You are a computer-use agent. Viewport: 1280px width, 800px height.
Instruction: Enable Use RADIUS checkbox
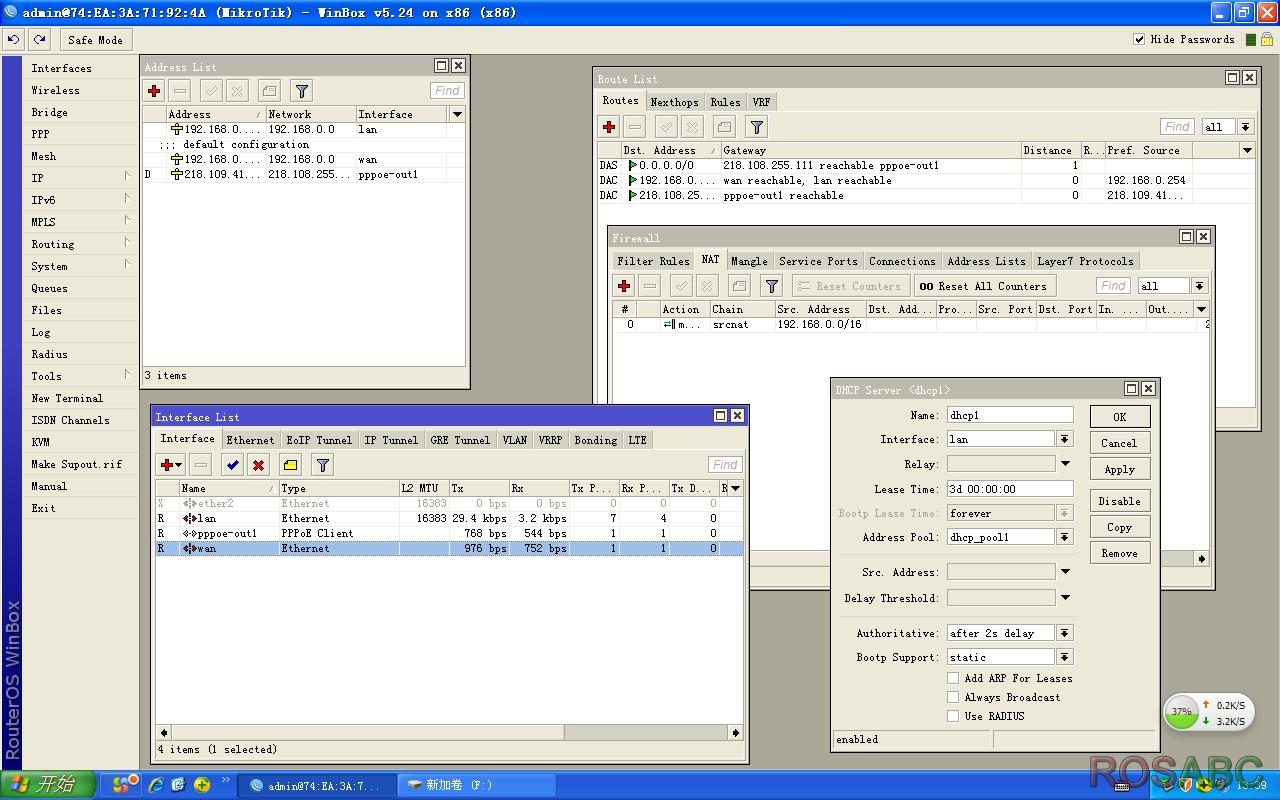pyautogui.click(x=953, y=716)
